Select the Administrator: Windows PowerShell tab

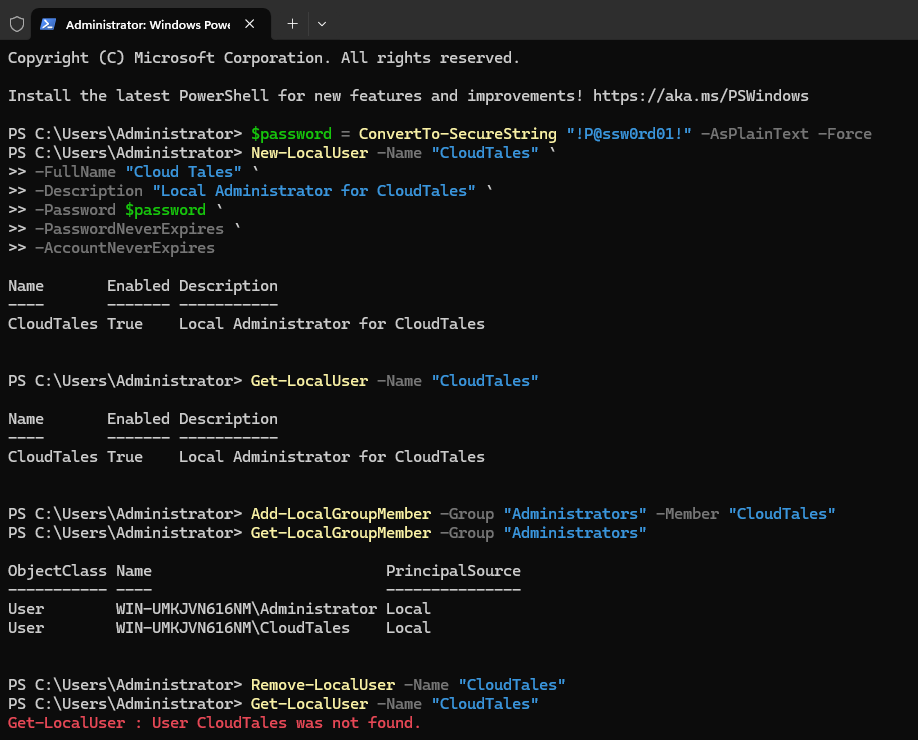(151, 24)
